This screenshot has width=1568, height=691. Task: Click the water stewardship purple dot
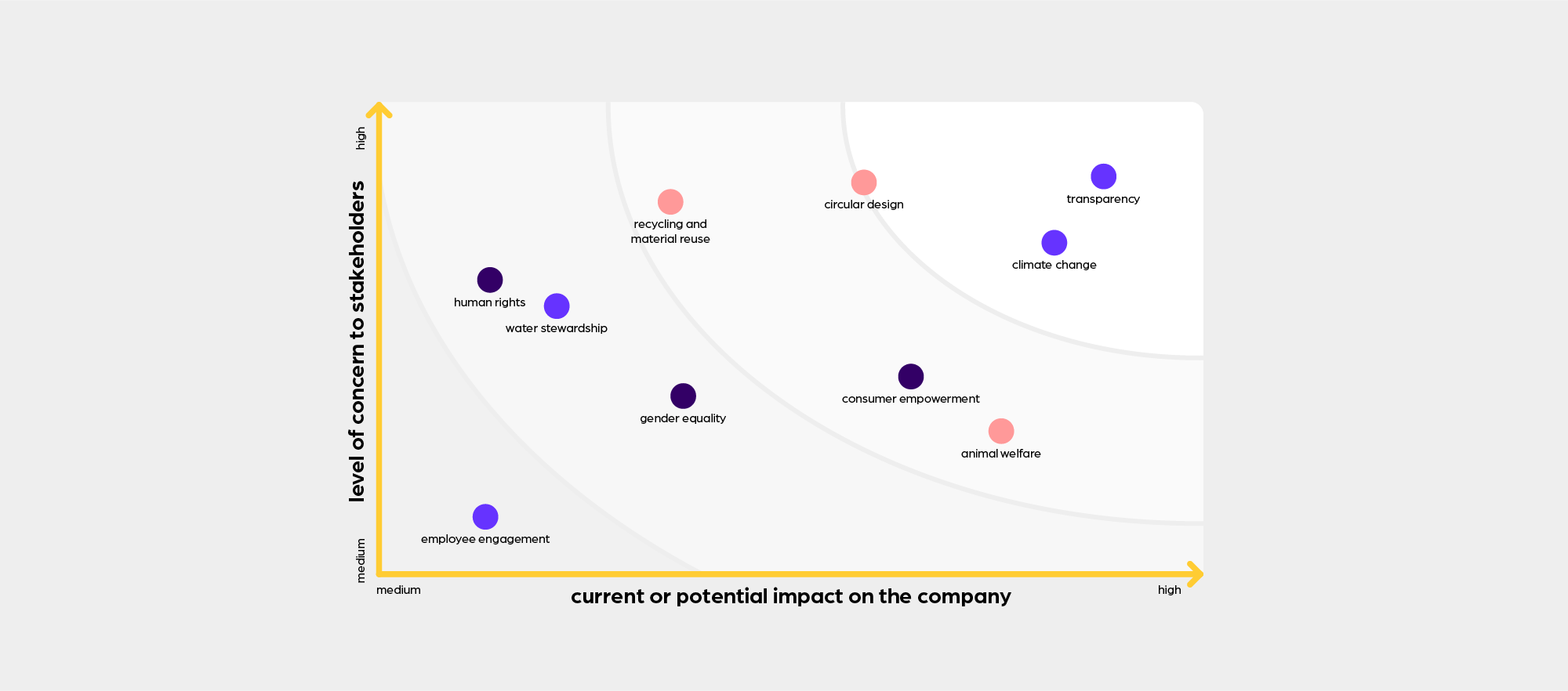557,306
